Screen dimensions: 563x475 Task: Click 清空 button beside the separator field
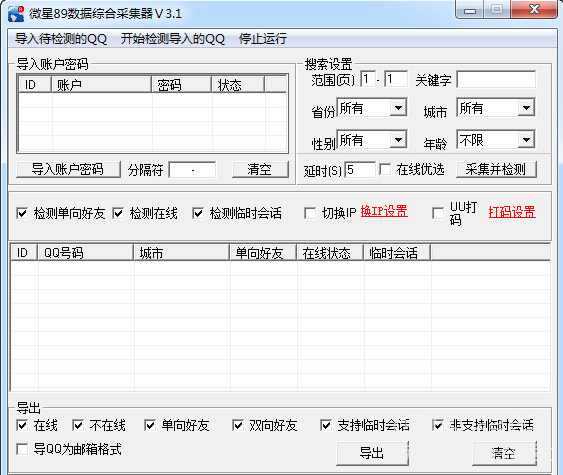260,169
